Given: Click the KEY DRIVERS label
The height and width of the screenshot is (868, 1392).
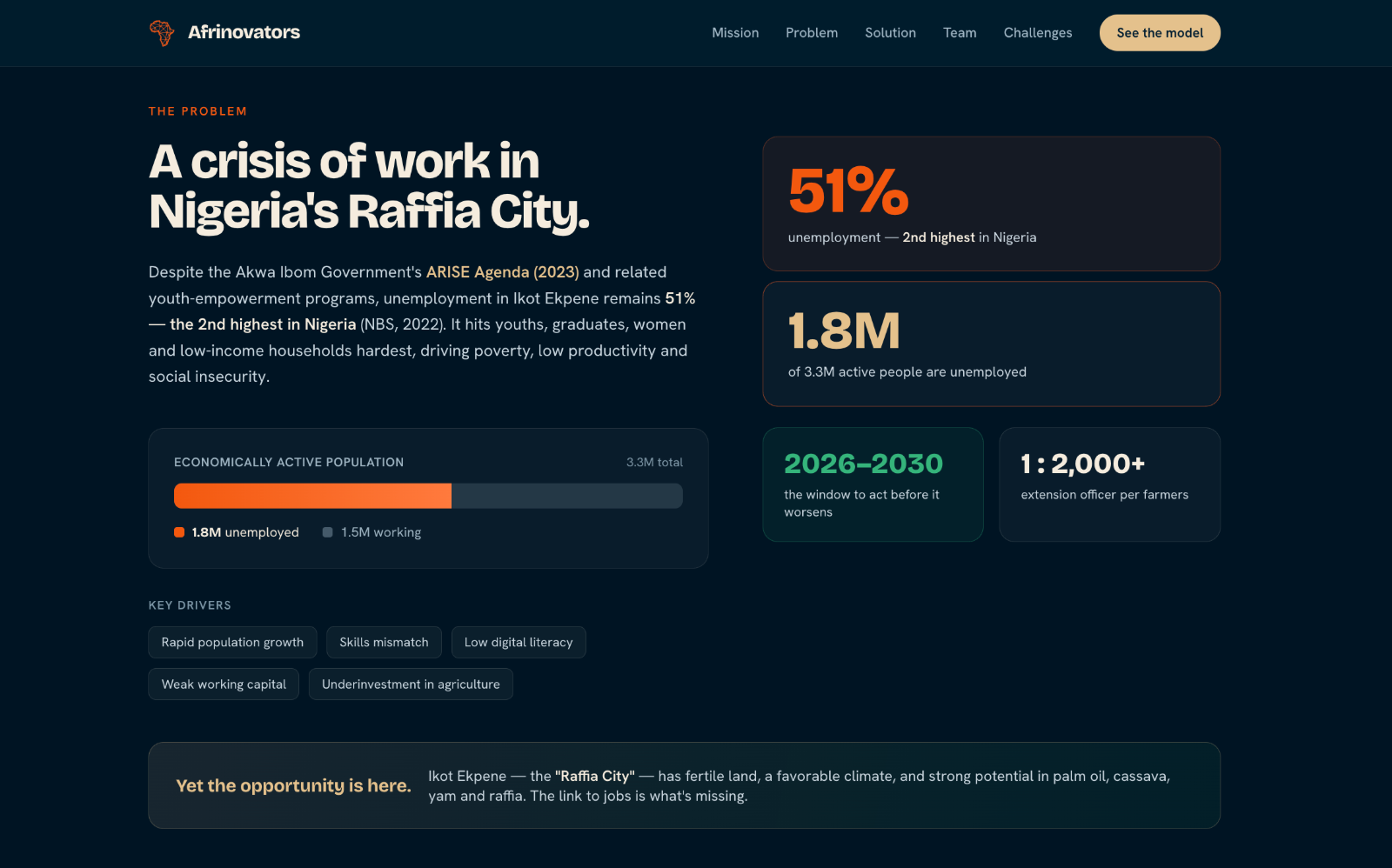Looking at the screenshot, I should pos(190,605).
